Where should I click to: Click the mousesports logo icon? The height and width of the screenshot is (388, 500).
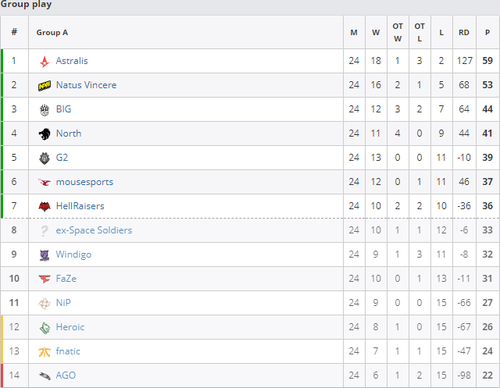(44, 182)
